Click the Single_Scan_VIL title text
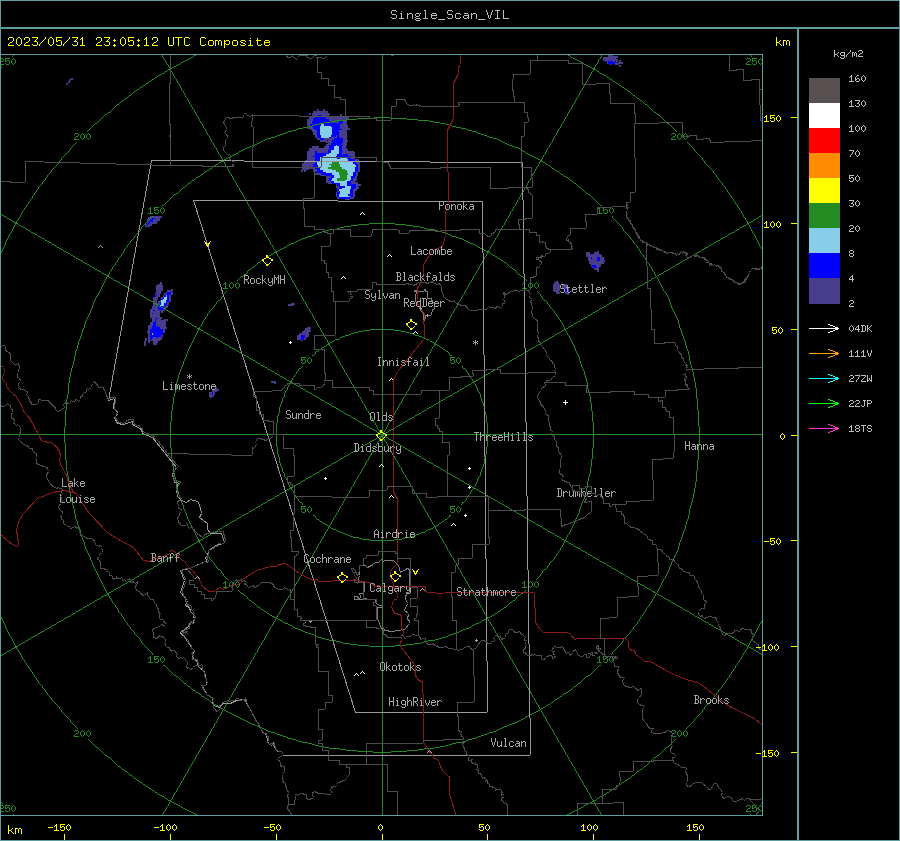Image resolution: width=900 pixels, height=841 pixels. pyautogui.click(x=449, y=15)
